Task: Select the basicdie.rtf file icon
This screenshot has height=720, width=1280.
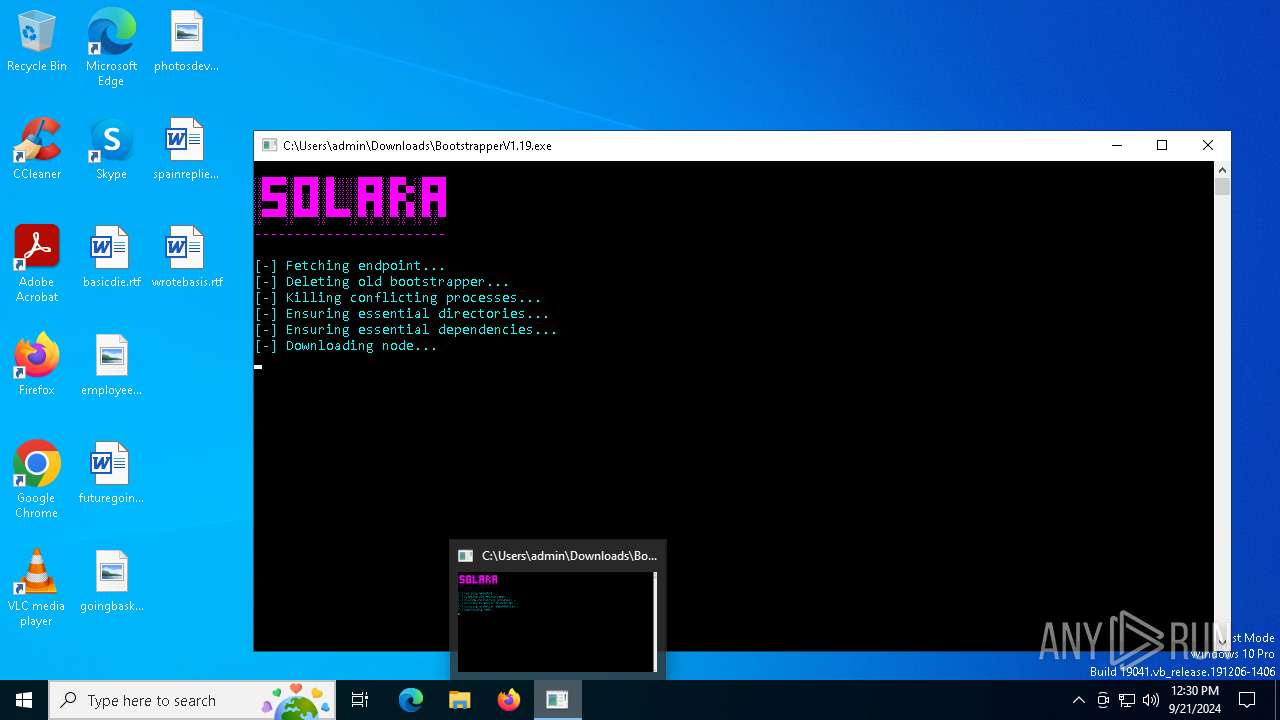Action: [x=111, y=258]
